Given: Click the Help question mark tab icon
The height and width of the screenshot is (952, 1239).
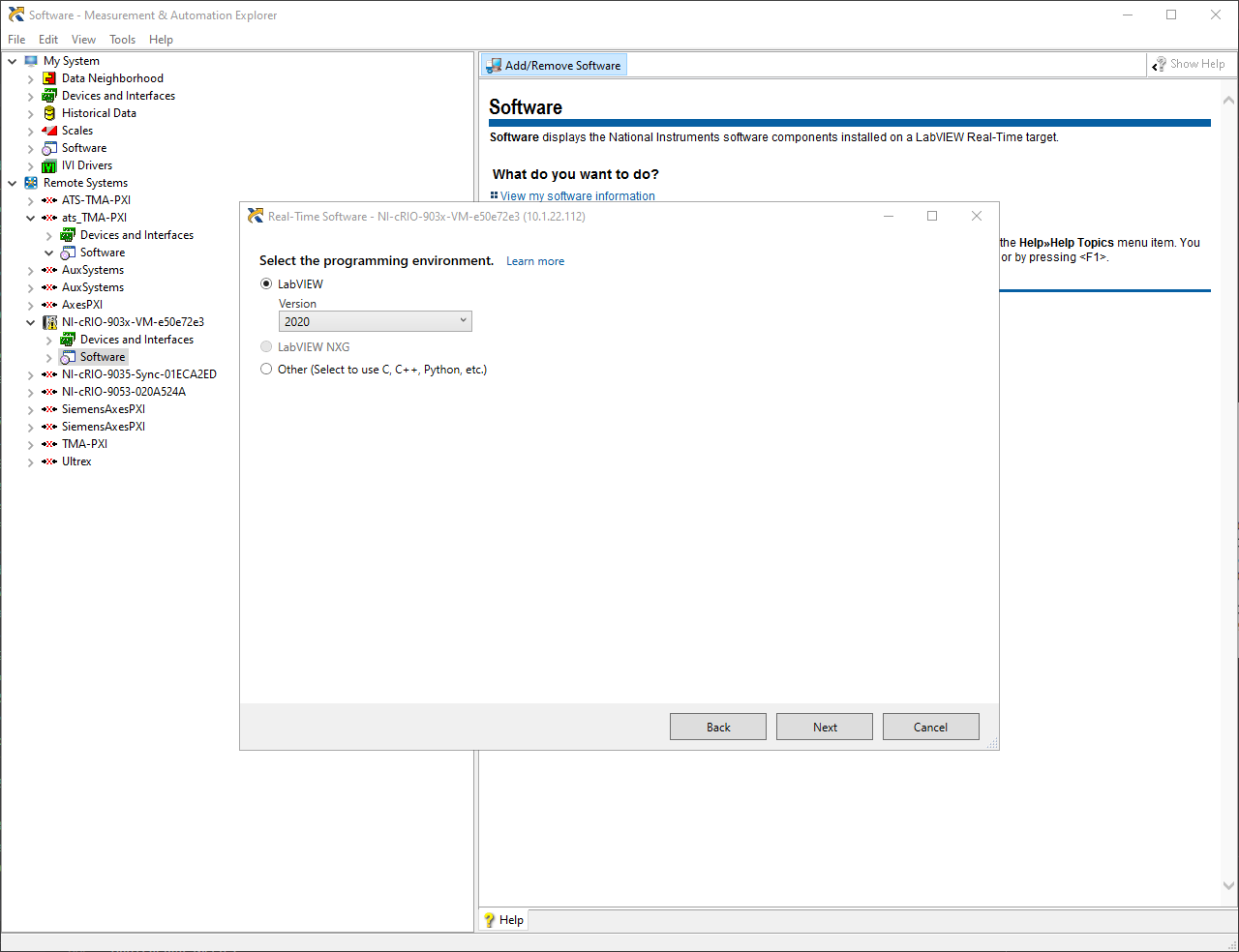Looking at the screenshot, I should click(490, 920).
